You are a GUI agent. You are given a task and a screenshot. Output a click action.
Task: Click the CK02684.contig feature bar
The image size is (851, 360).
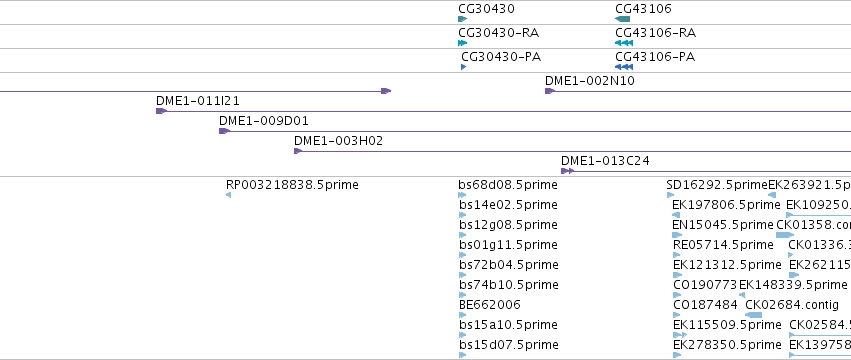[753, 315]
